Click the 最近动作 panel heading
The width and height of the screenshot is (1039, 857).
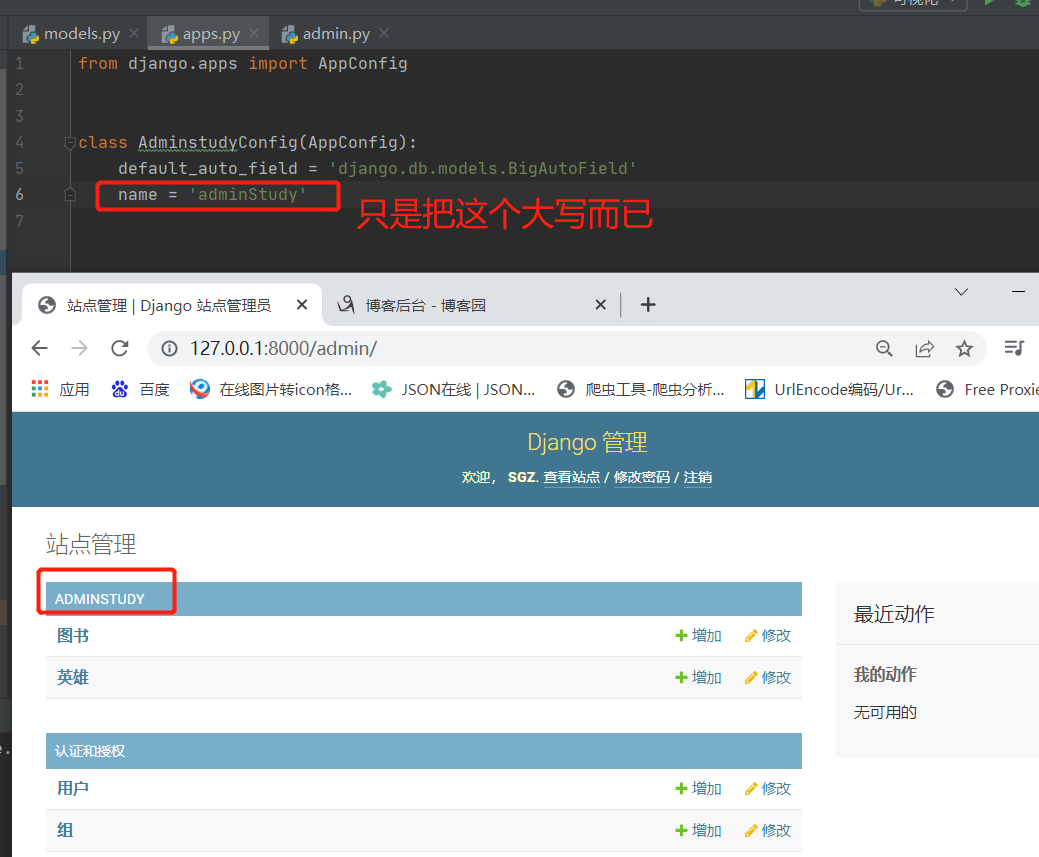[894, 614]
